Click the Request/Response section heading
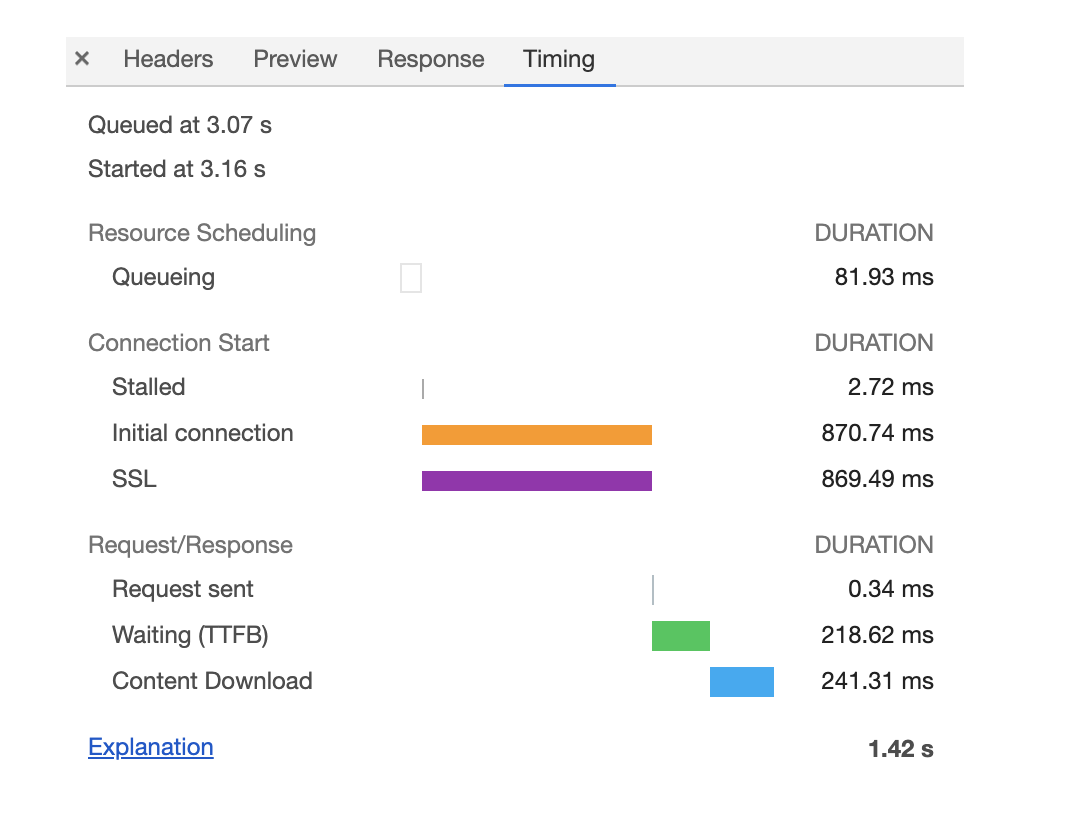This screenshot has height=822, width=1068. (190, 545)
